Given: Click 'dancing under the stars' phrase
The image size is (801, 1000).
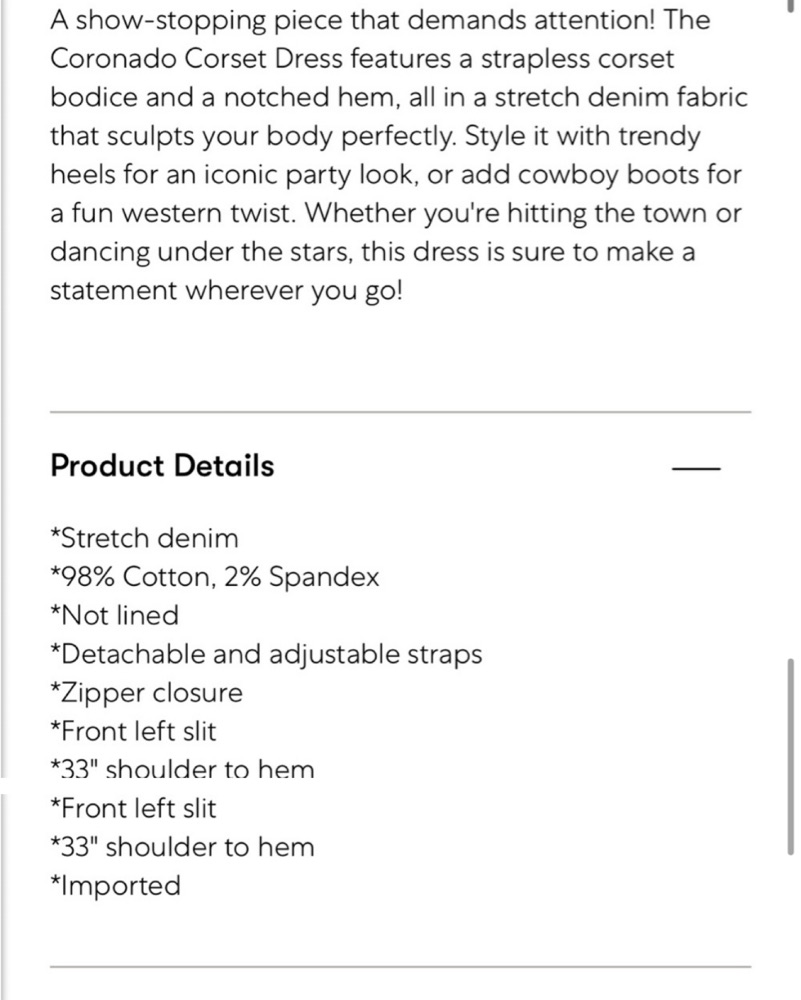Looking at the screenshot, I should [x=200, y=252].
